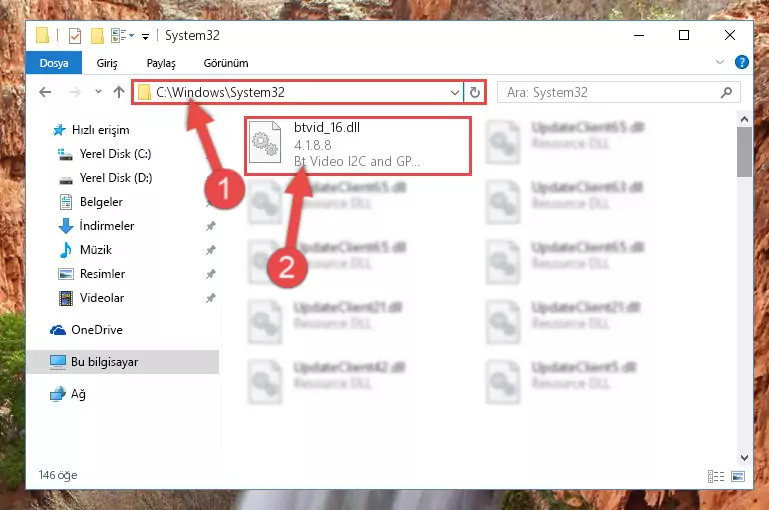The image size is (769, 510).
Task: Open Yerel Disk (C:) in the sidebar
Action: [104, 154]
